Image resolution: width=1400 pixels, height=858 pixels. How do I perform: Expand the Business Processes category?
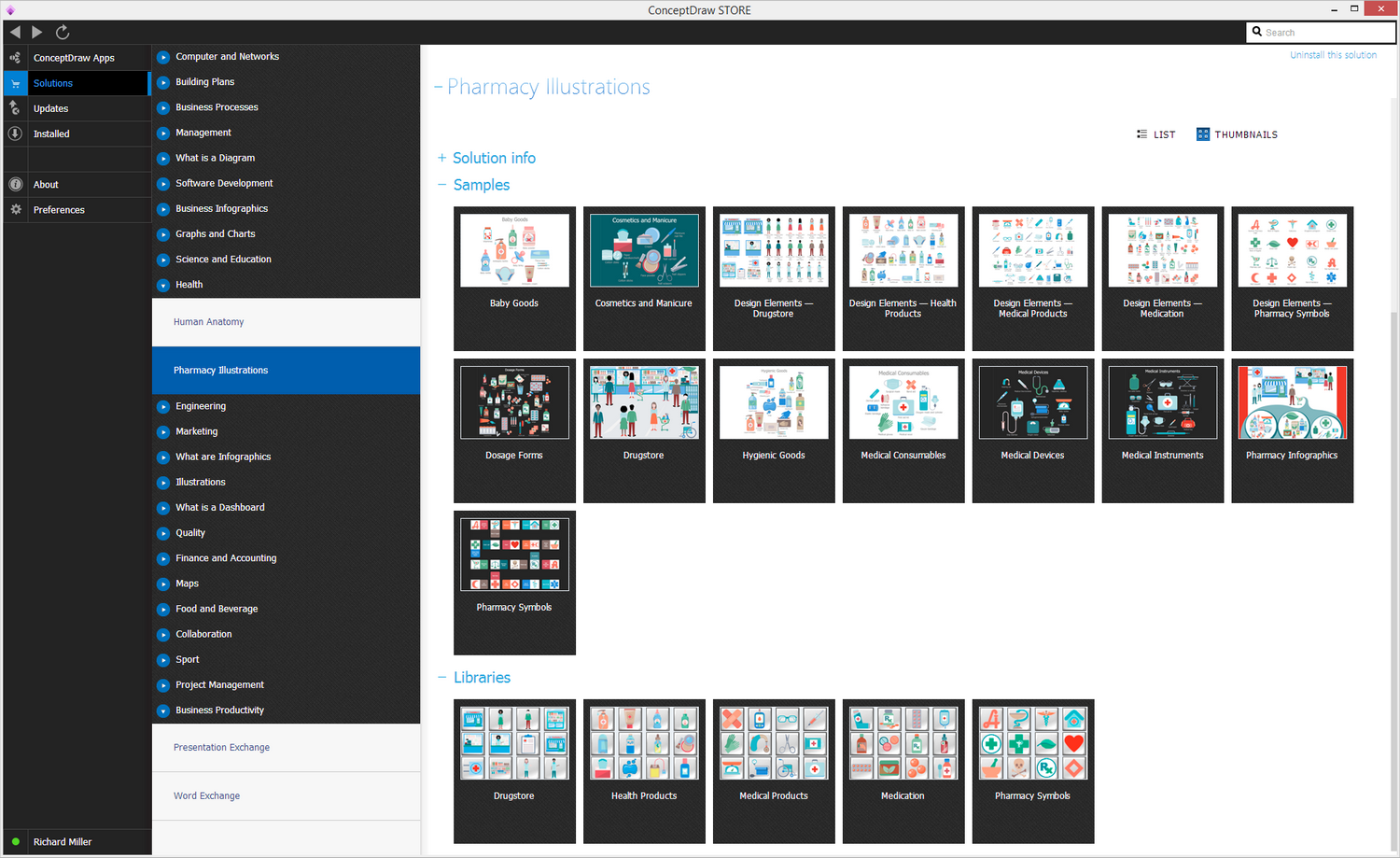click(163, 107)
